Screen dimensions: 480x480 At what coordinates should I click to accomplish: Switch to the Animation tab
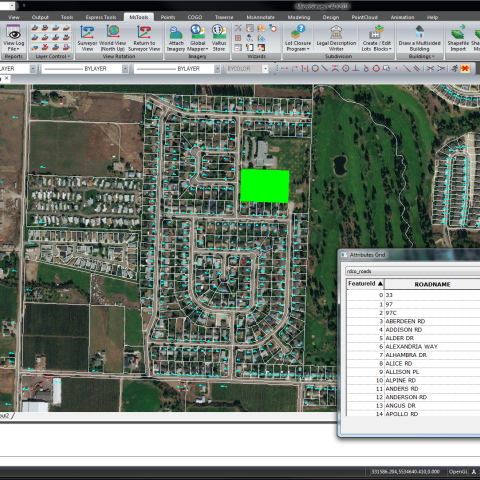pyautogui.click(x=402, y=17)
